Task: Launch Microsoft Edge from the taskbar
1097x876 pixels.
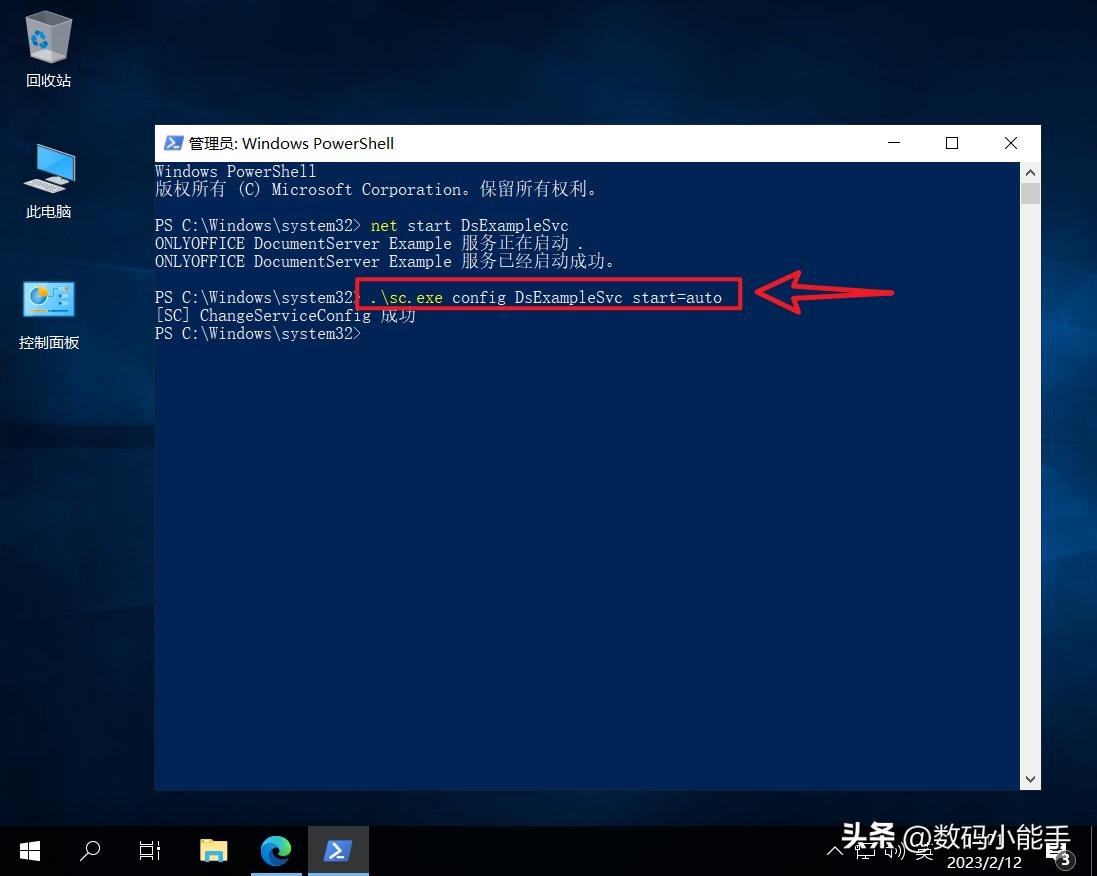Action: 276,851
